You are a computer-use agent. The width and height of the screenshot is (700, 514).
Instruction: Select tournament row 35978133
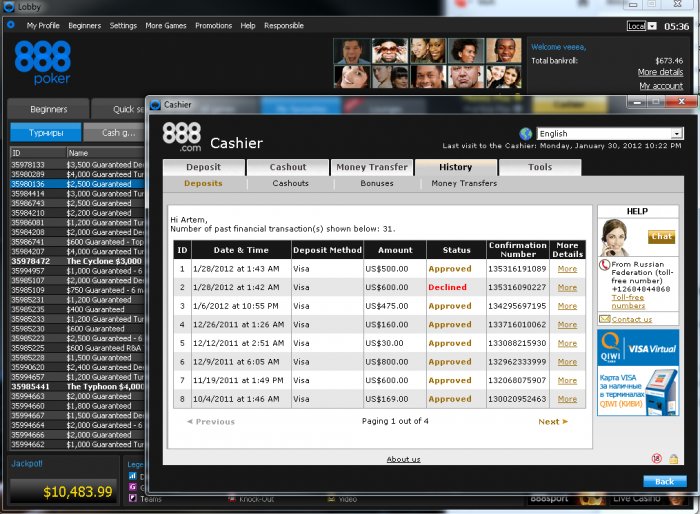coord(77,165)
